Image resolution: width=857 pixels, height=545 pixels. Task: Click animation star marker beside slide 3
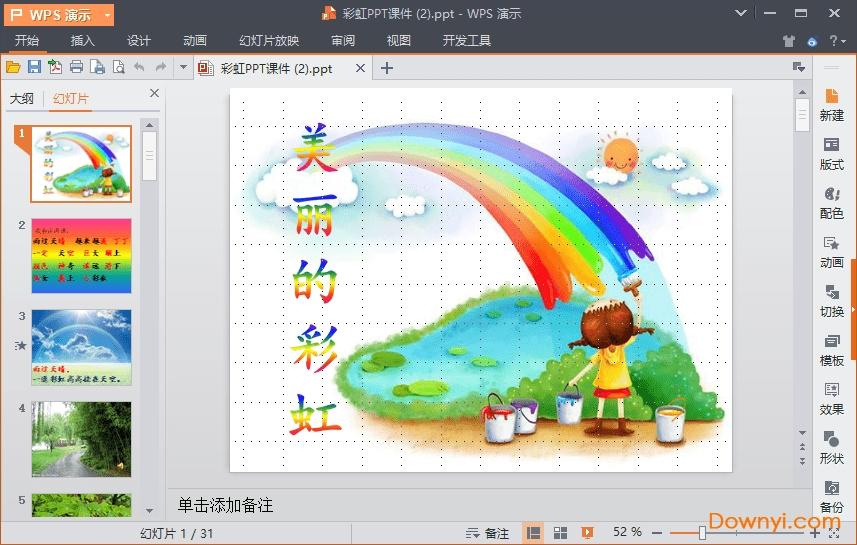point(21,345)
